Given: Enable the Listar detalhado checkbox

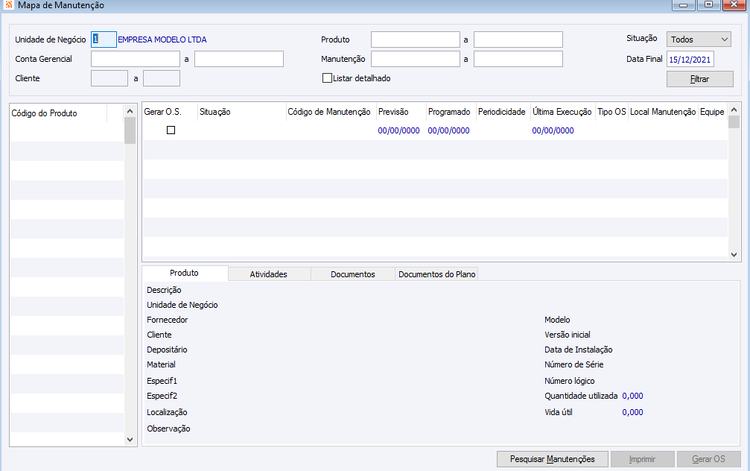Looking at the screenshot, I should 327,78.
